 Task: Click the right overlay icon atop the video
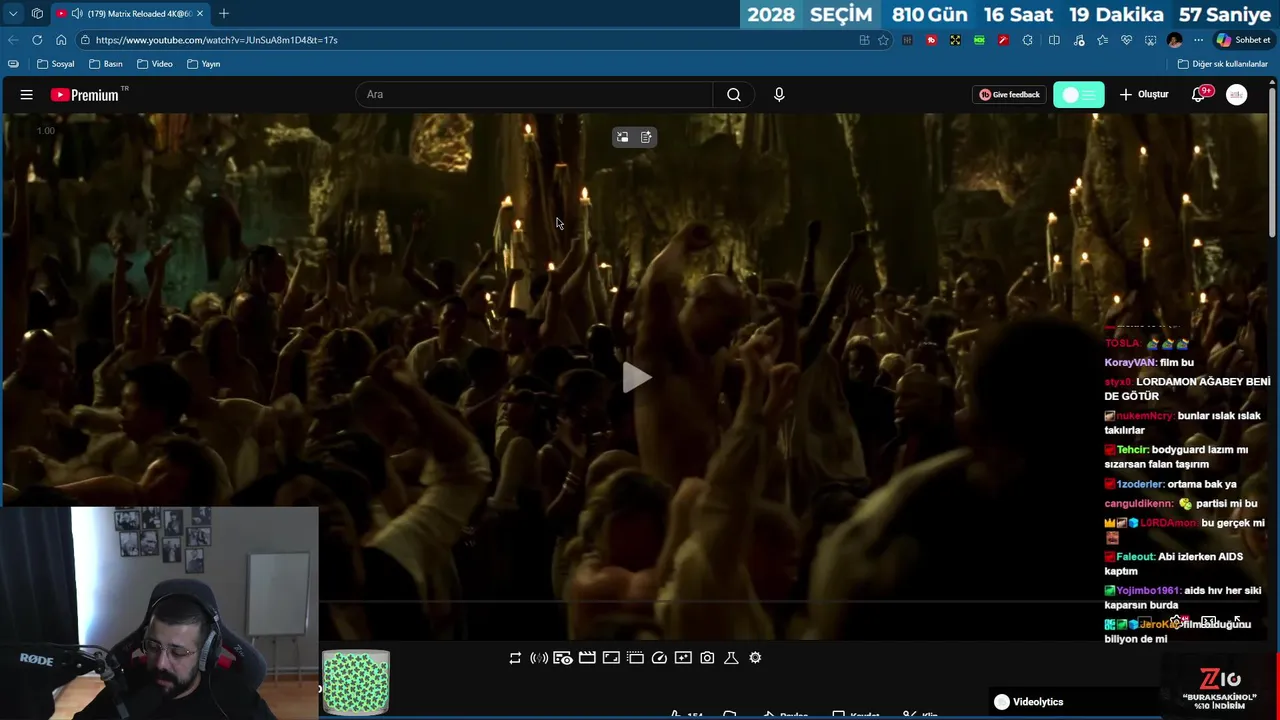646,137
